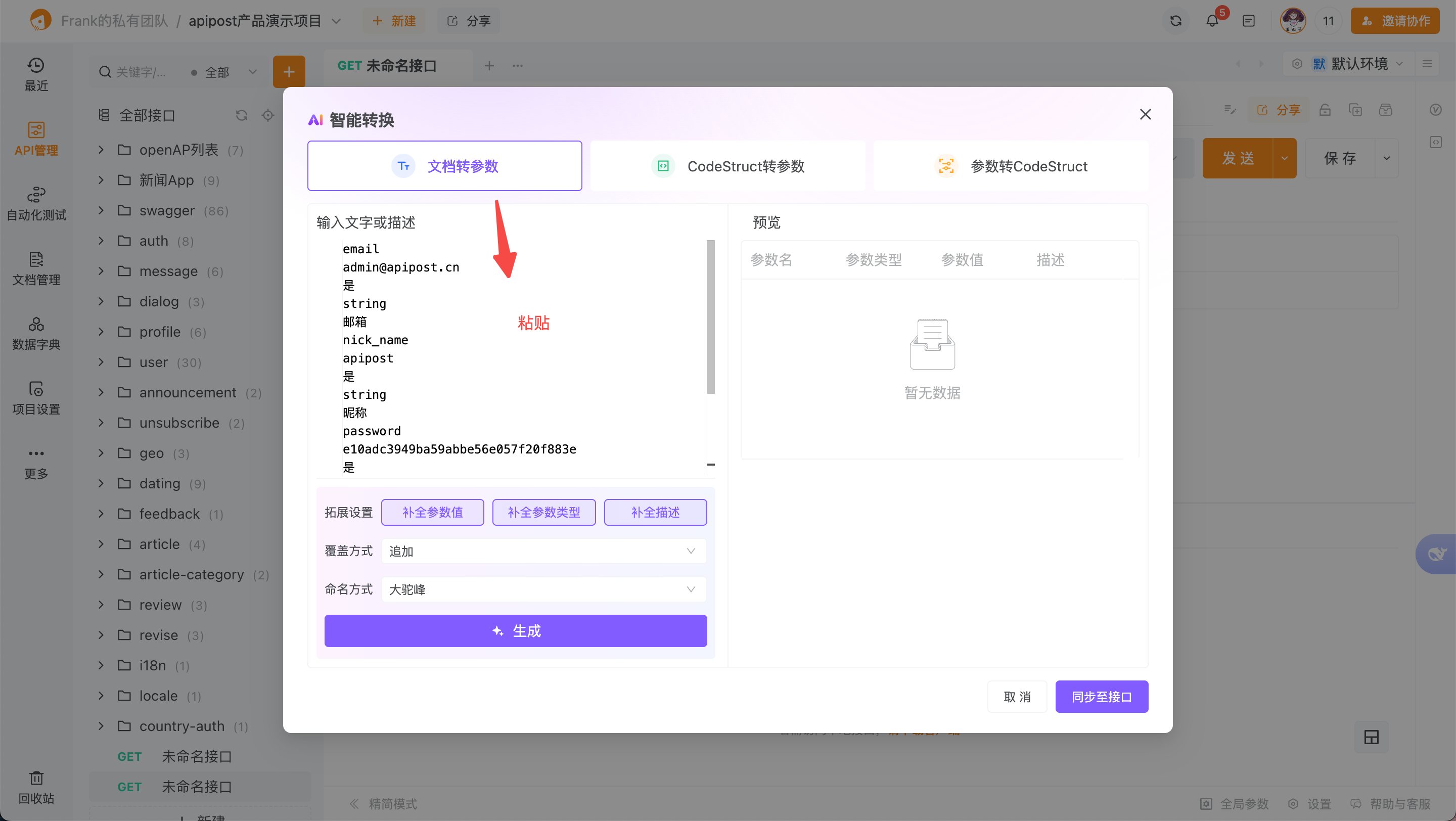Click the notification bell with badge 5
Screen dimensions: 1456x821
pyautogui.click(x=1212, y=20)
